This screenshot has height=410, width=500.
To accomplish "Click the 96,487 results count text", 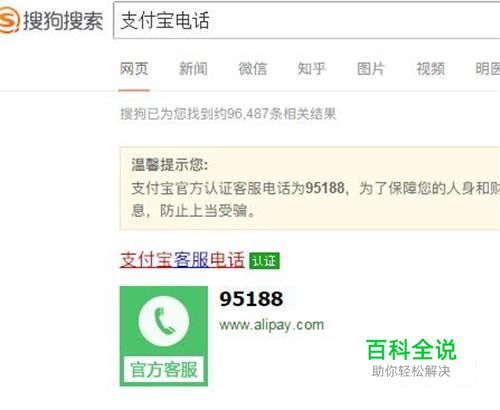I will pyautogui.click(x=228, y=114).
